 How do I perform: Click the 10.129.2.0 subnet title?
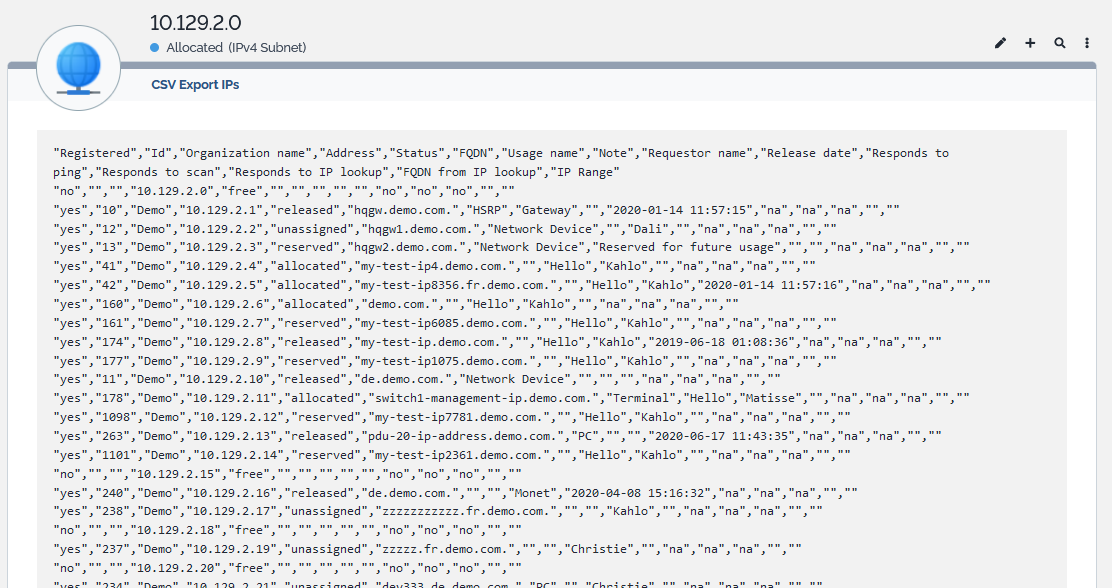coord(195,22)
